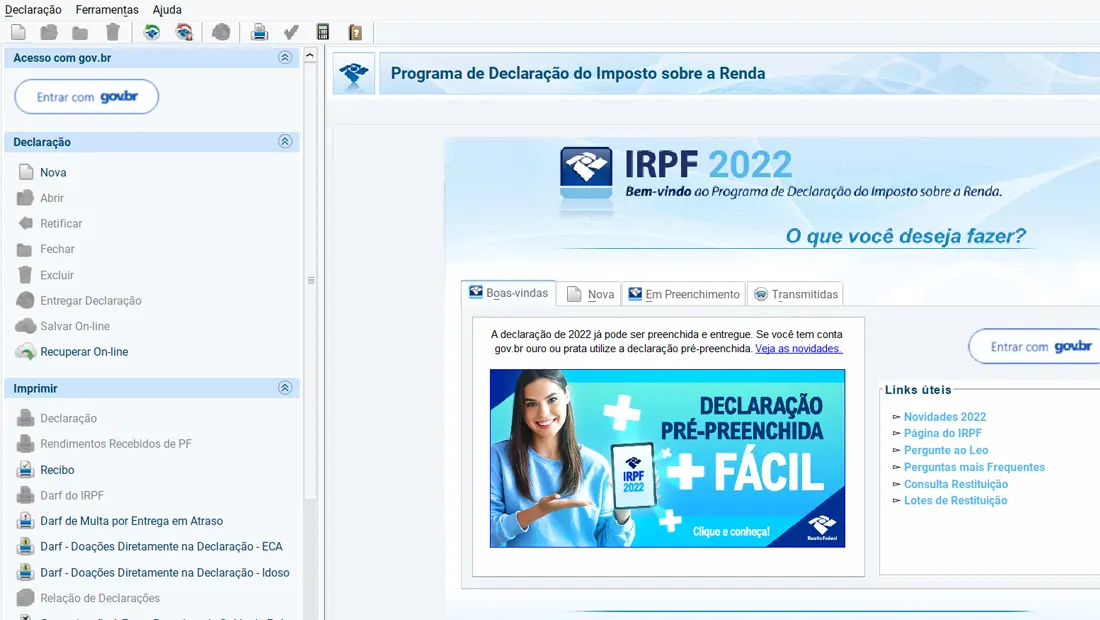
Task: Click Entregar Declaração text entry
Action: [x=90, y=300]
